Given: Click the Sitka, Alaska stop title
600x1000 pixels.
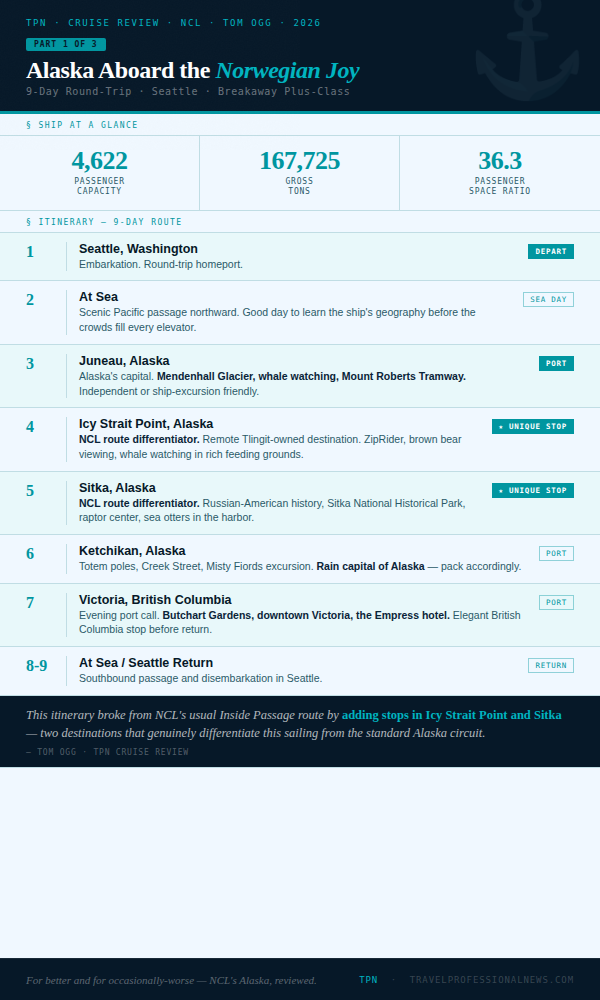Looking at the screenshot, I should 117,488.
